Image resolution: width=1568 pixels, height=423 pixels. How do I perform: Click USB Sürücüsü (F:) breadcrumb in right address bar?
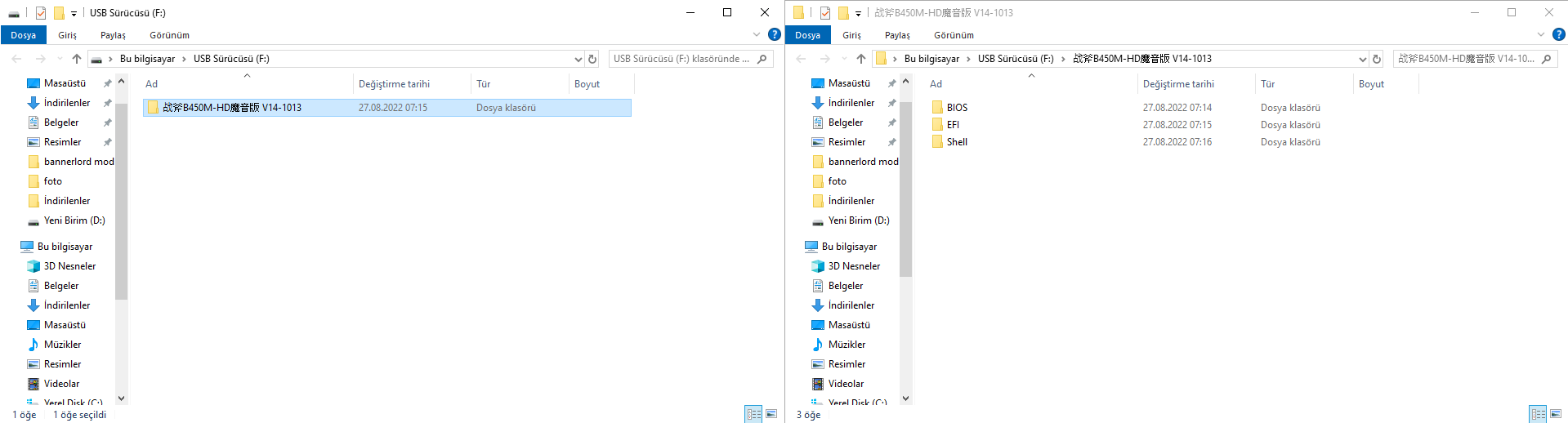coord(1016,59)
